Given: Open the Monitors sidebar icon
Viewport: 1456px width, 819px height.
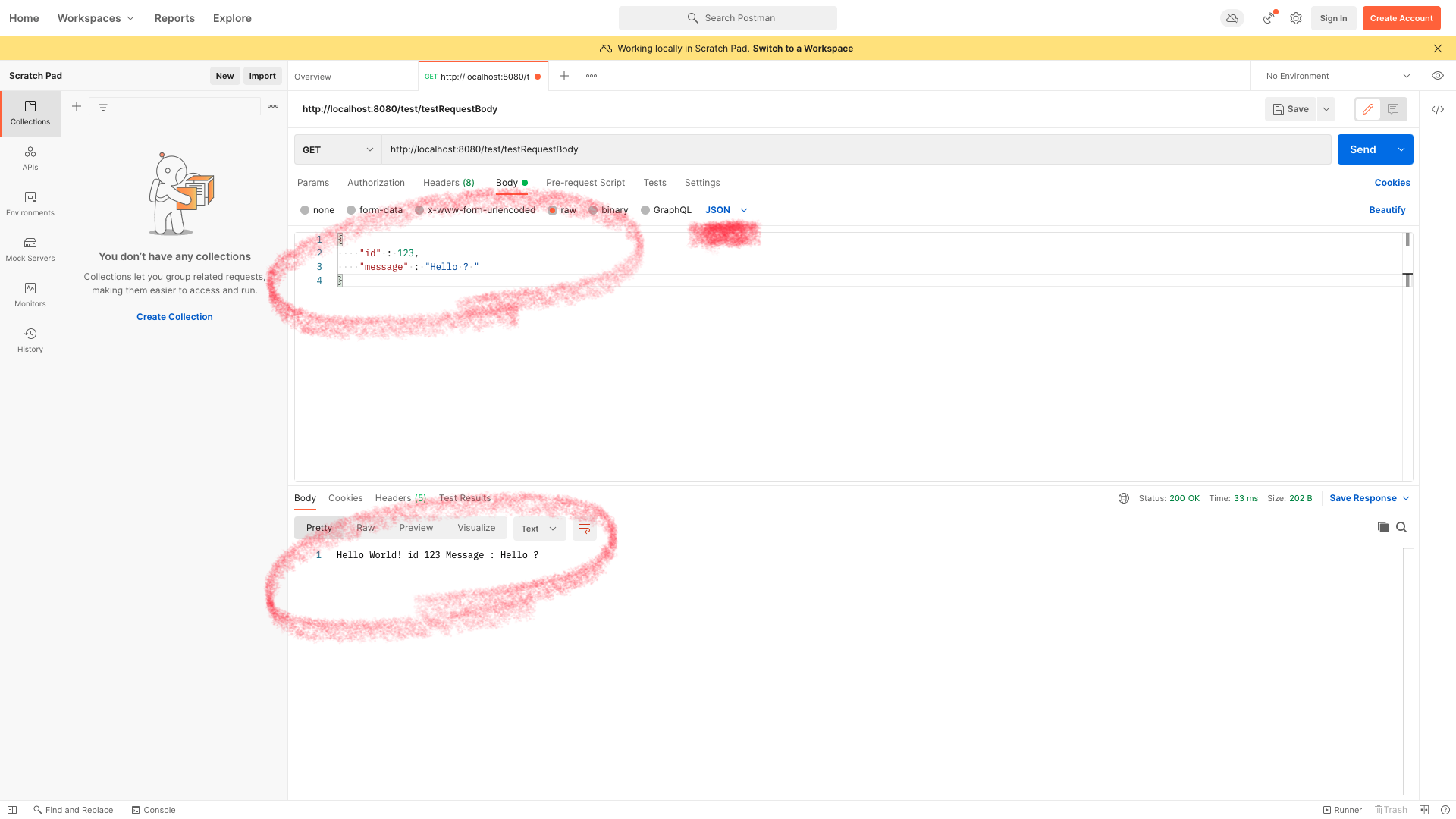Looking at the screenshot, I should 30,294.
